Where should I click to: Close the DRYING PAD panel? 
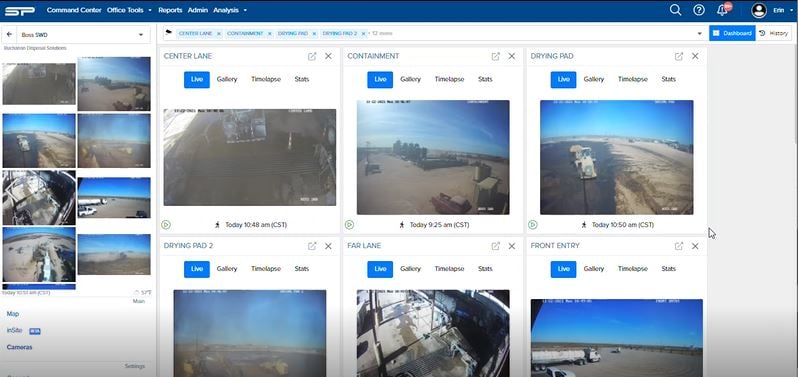point(695,56)
